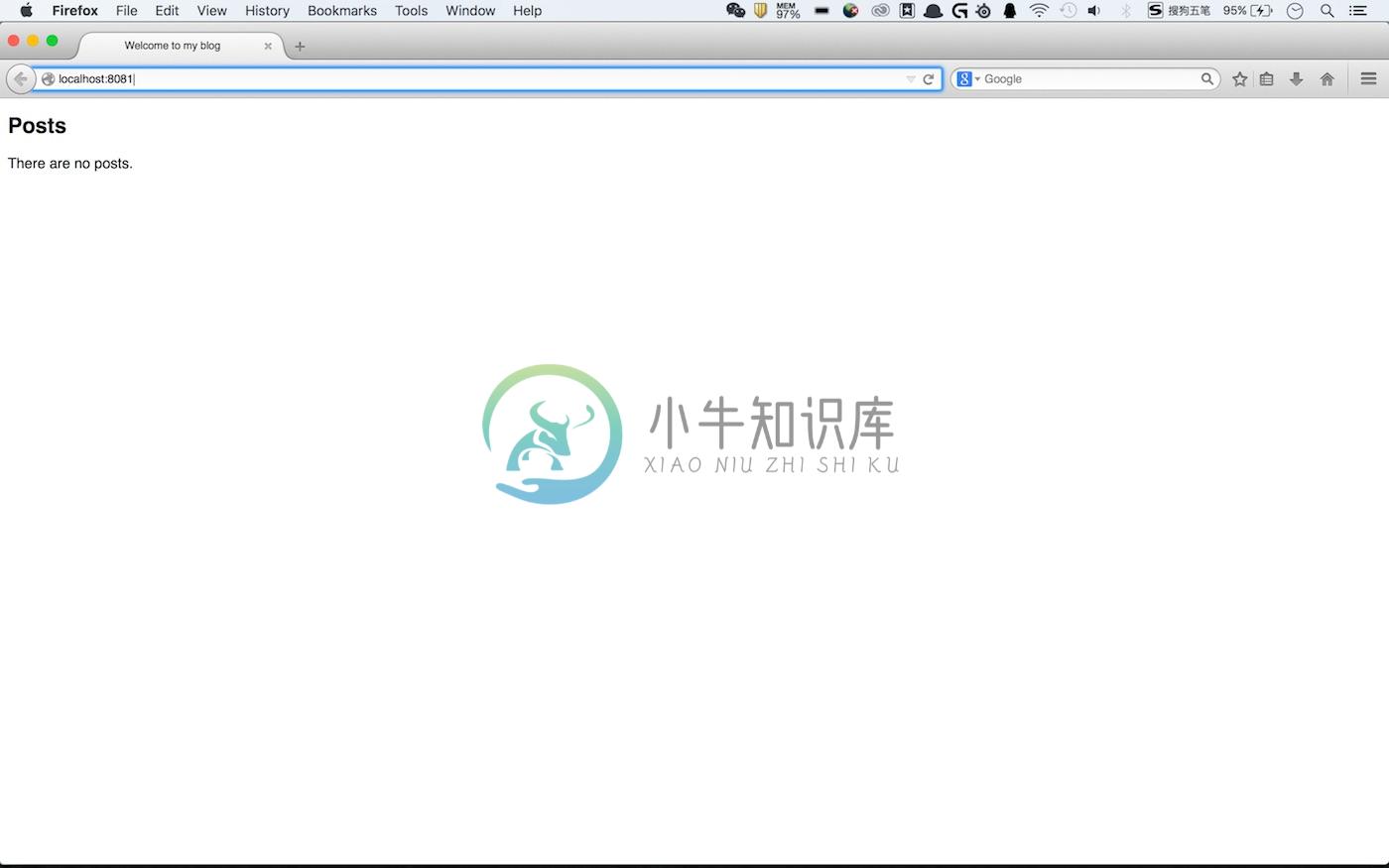Click the yellow shield menu bar icon

[x=761, y=11]
